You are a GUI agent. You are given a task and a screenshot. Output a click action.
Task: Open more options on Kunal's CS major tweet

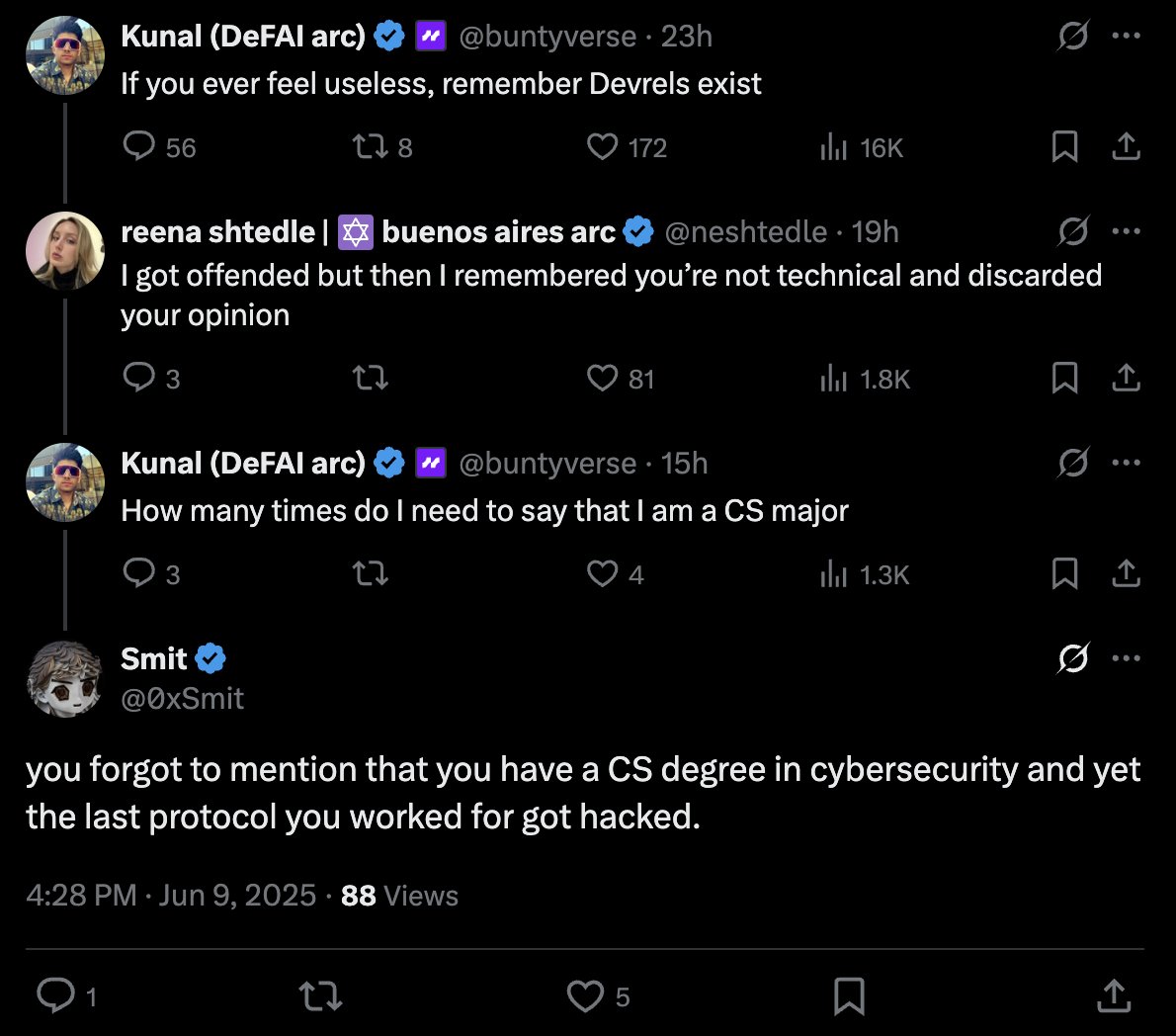[1126, 463]
